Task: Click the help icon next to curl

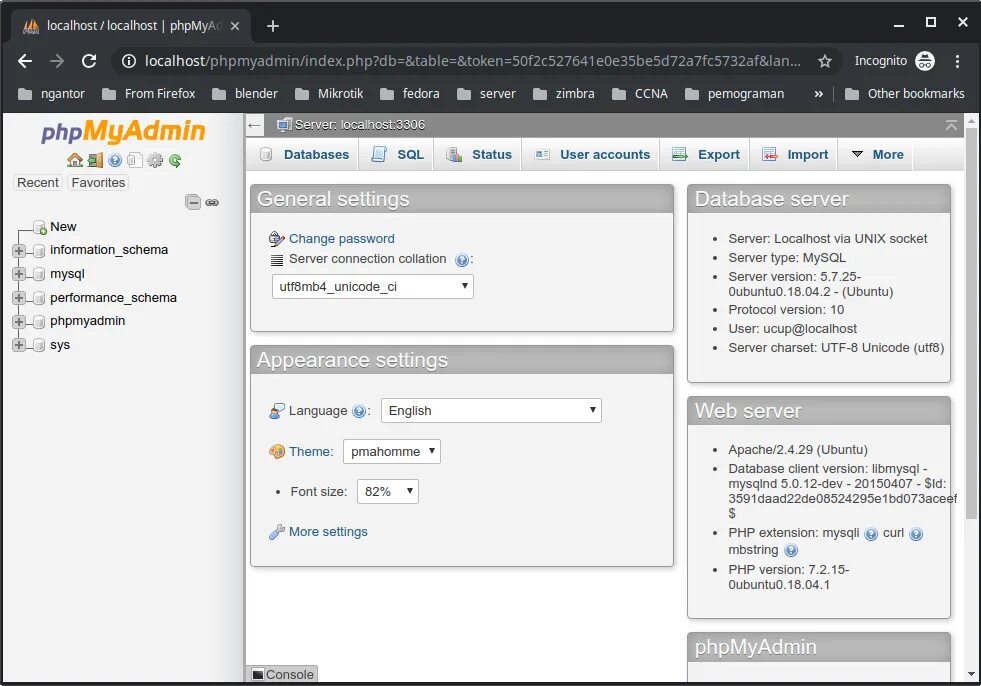Action: coord(916,534)
